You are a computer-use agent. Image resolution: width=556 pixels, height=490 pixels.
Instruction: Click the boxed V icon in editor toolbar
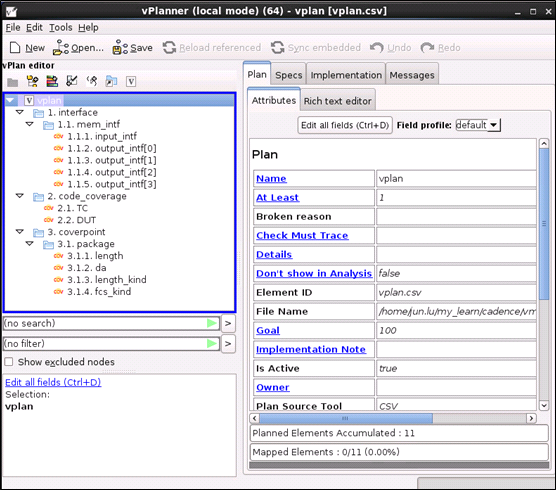[x=131, y=82]
